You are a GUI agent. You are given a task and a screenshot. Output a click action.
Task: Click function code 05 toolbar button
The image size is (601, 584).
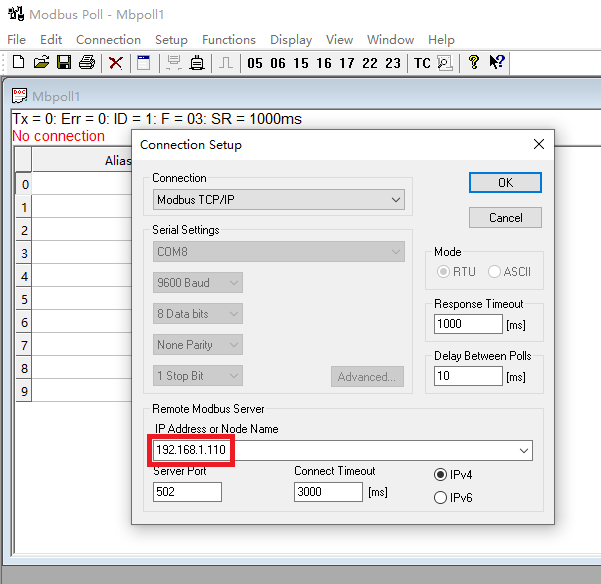click(255, 63)
